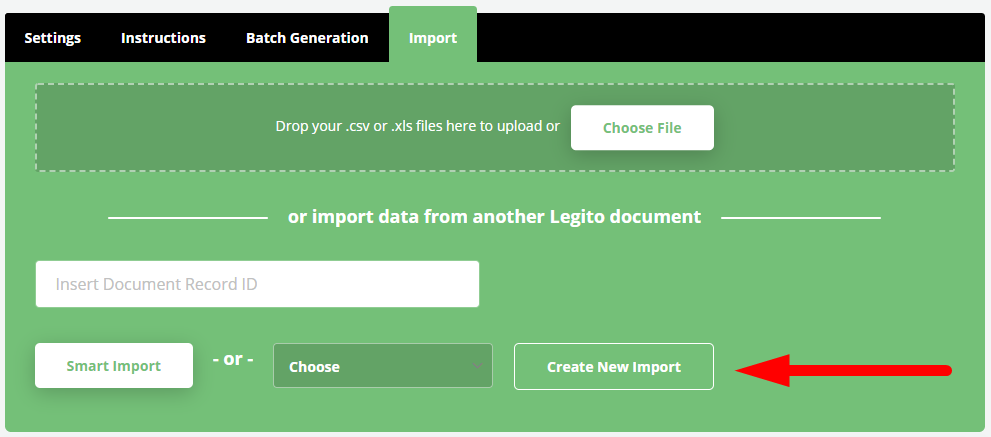The height and width of the screenshot is (437, 991).
Task: Click the '- or -' separator text
Action: click(233, 359)
